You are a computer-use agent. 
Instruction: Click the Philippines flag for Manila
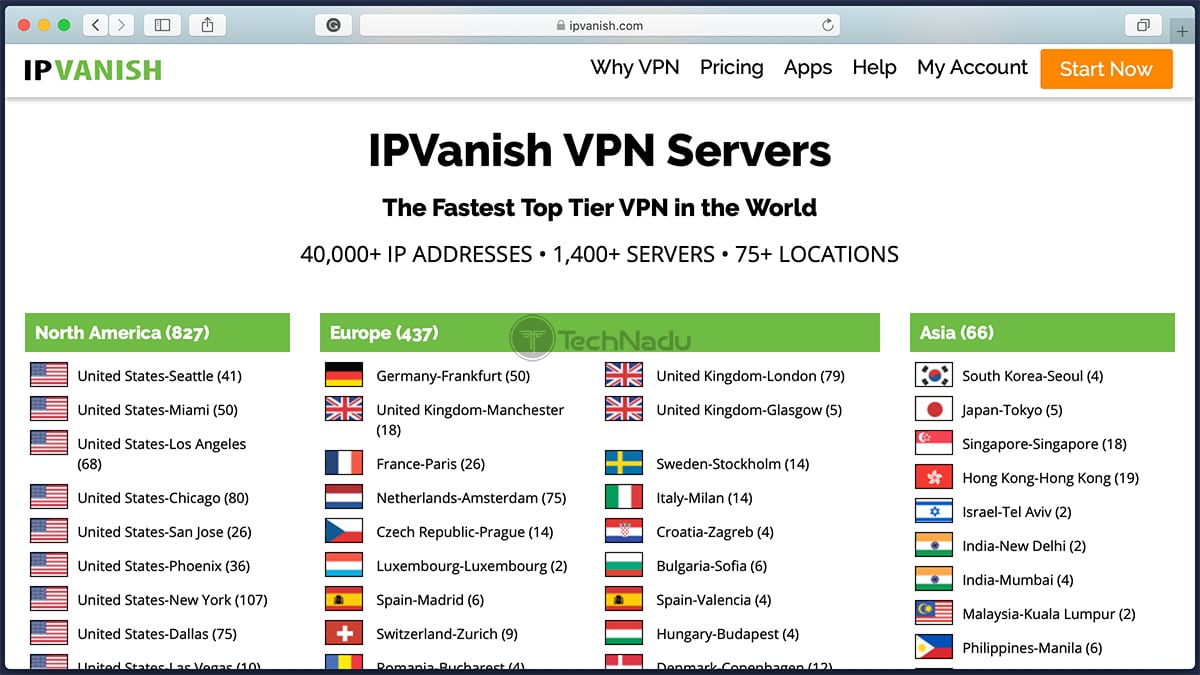click(934, 648)
